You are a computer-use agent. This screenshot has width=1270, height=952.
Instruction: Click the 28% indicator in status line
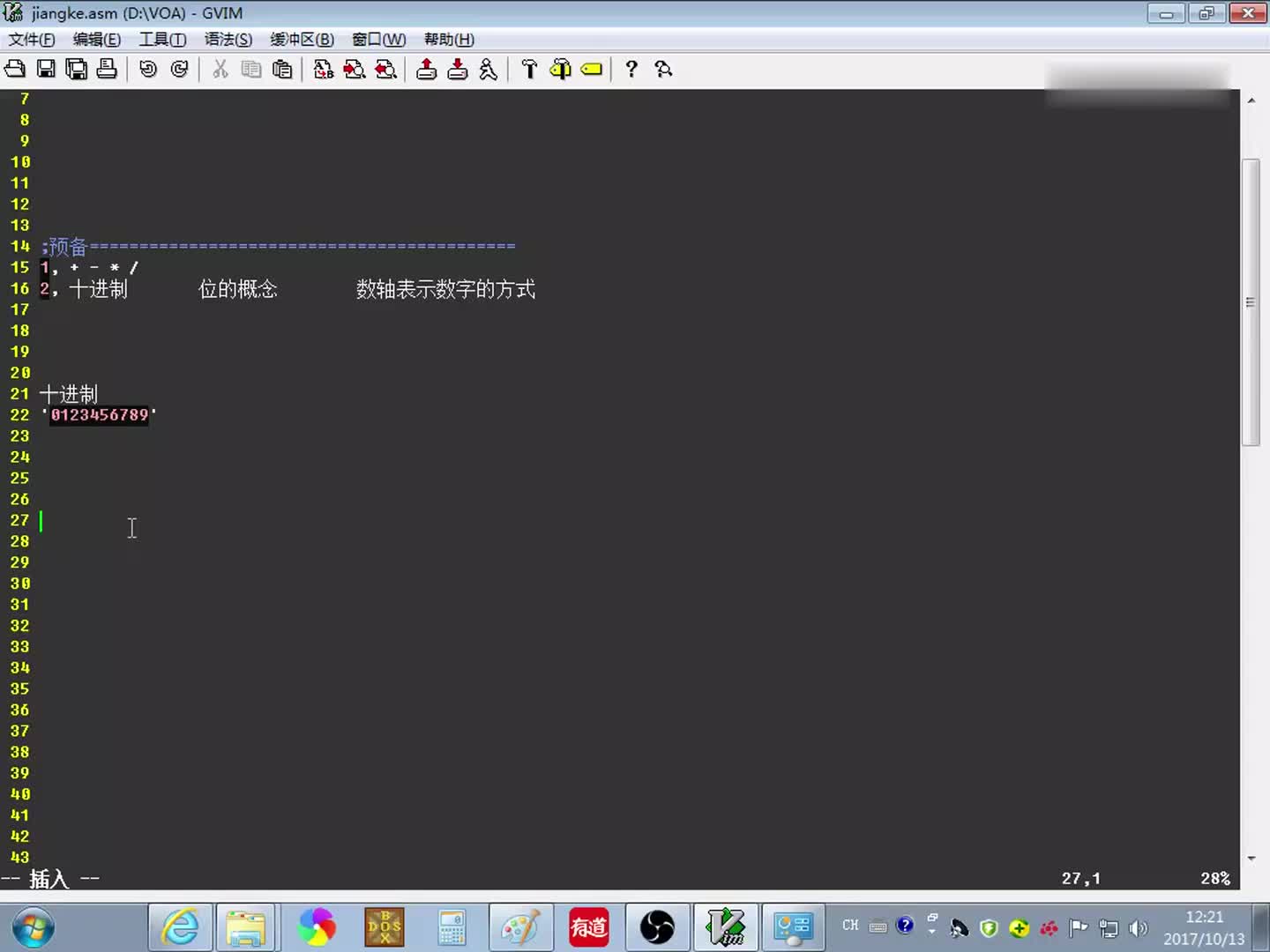(1214, 879)
